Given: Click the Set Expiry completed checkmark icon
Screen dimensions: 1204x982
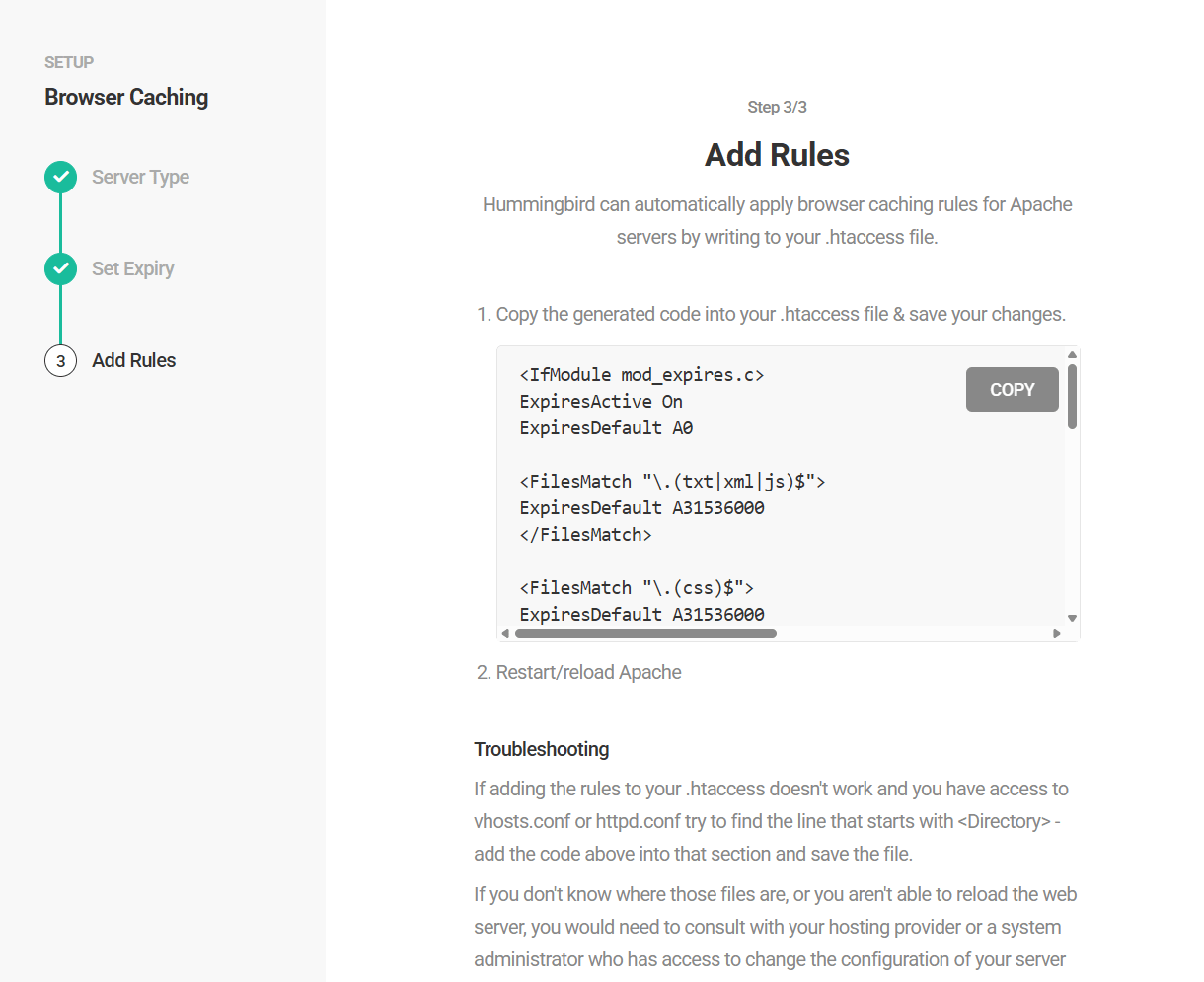Looking at the screenshot, I should point(60,268).
